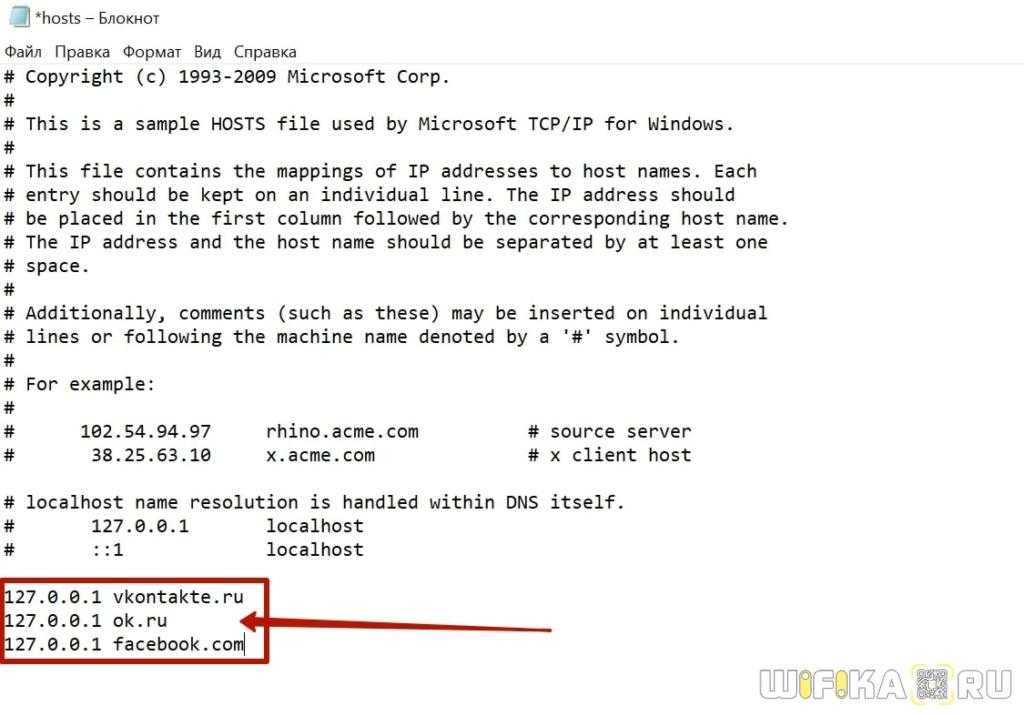Screen dimensions: 1024x716
Task: Open the Вид menu
Action: click(x=208, y=52)
